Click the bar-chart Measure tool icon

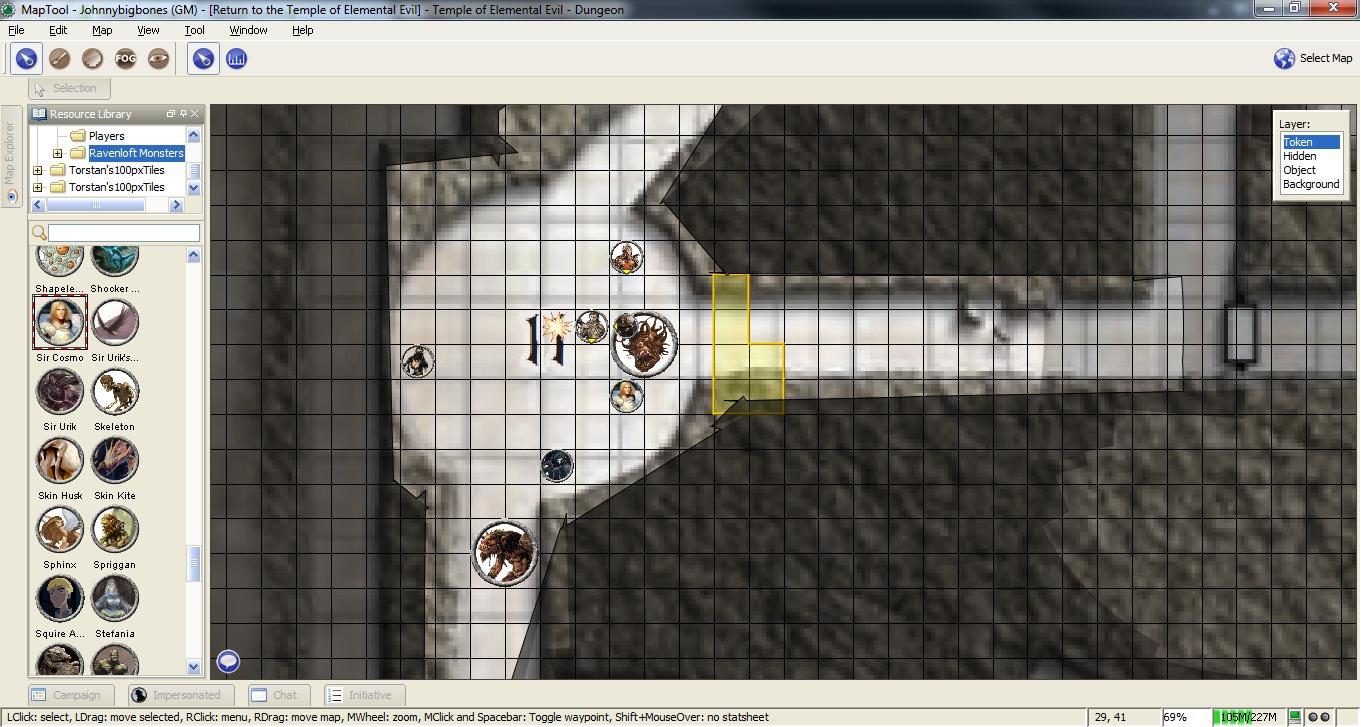tap(236, 59)
